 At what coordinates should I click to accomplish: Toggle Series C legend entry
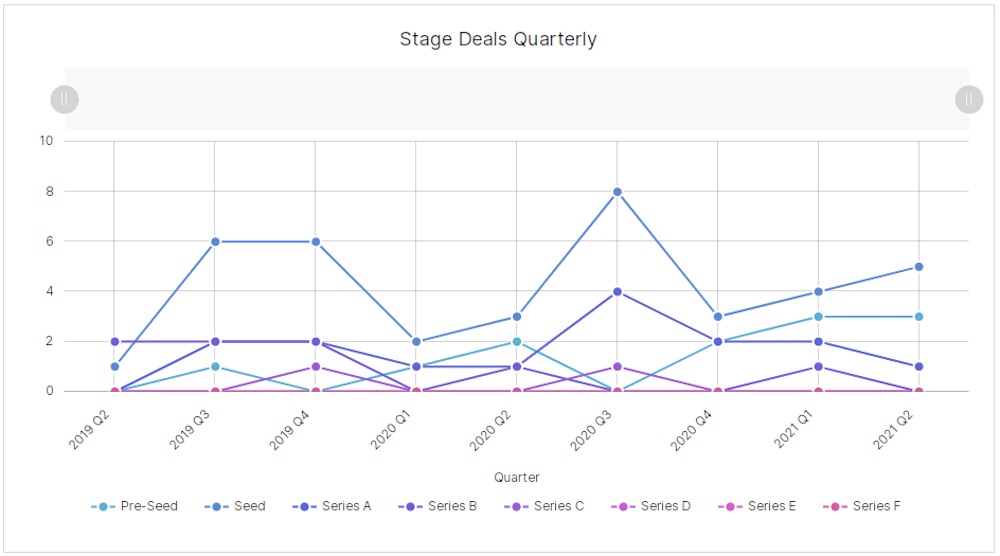pyautogui.click(x=545, y=506)
